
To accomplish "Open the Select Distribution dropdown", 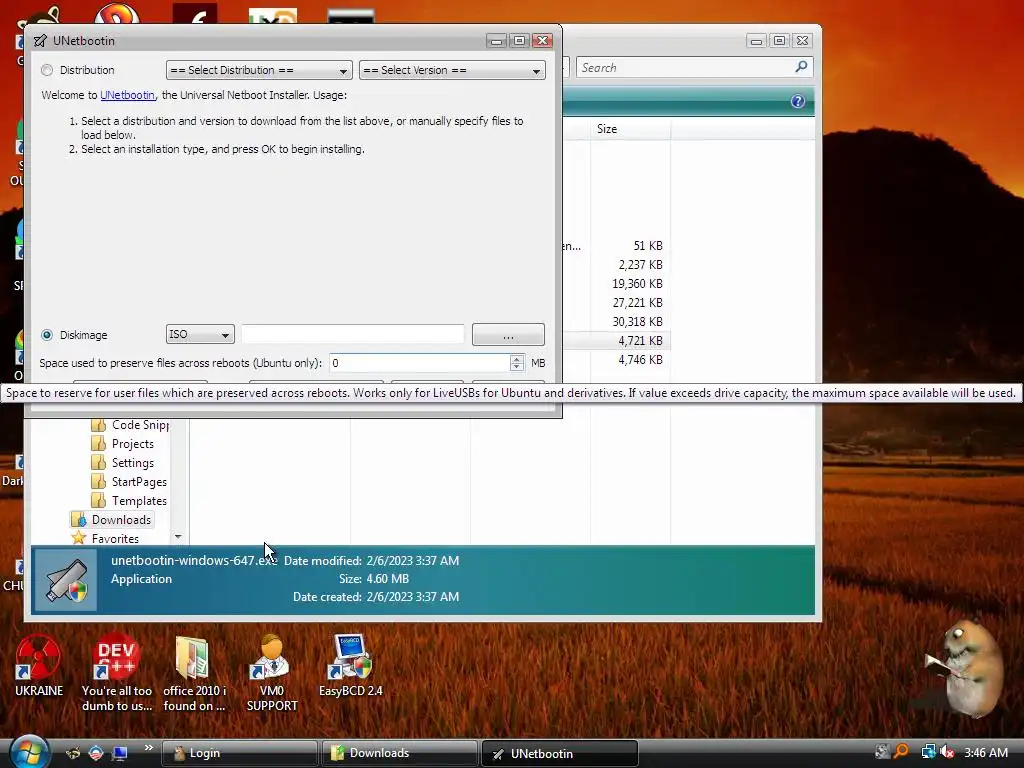I will [x=259, y=70].
